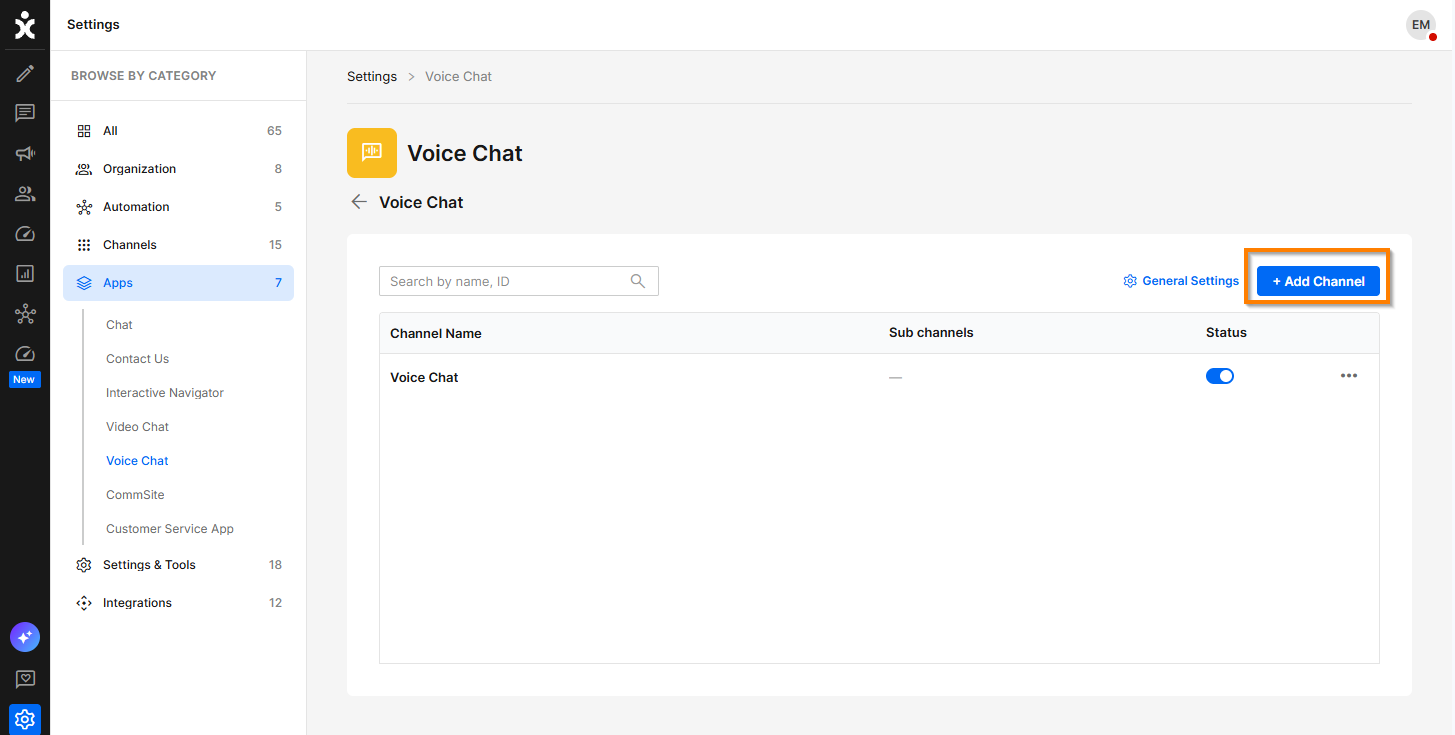The height and width of the screenshot is (735, 1455).
Task: Open the contacts people icon
Action: pyautogui.click(x=25, y=193)
